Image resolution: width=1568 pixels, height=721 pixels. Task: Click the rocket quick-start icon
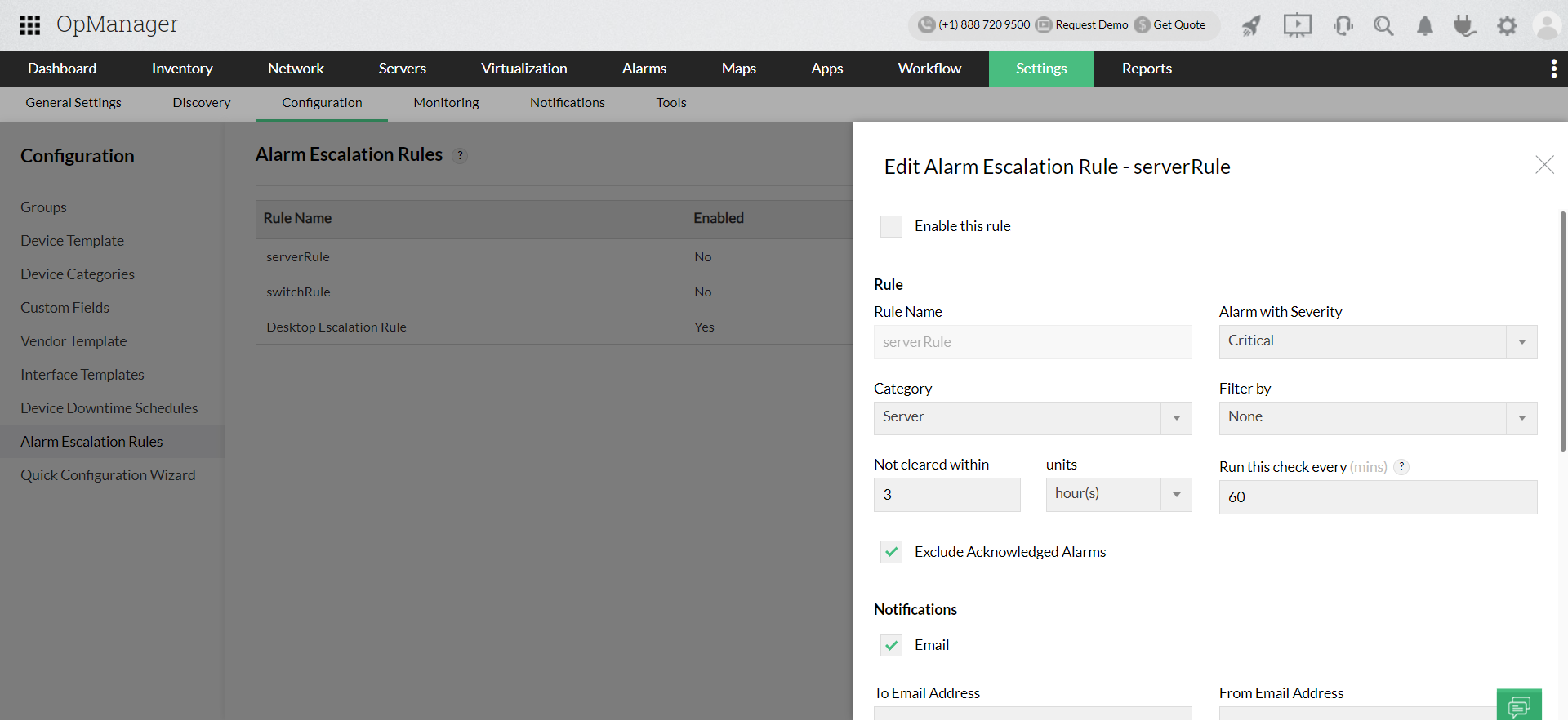[1251, 26]
